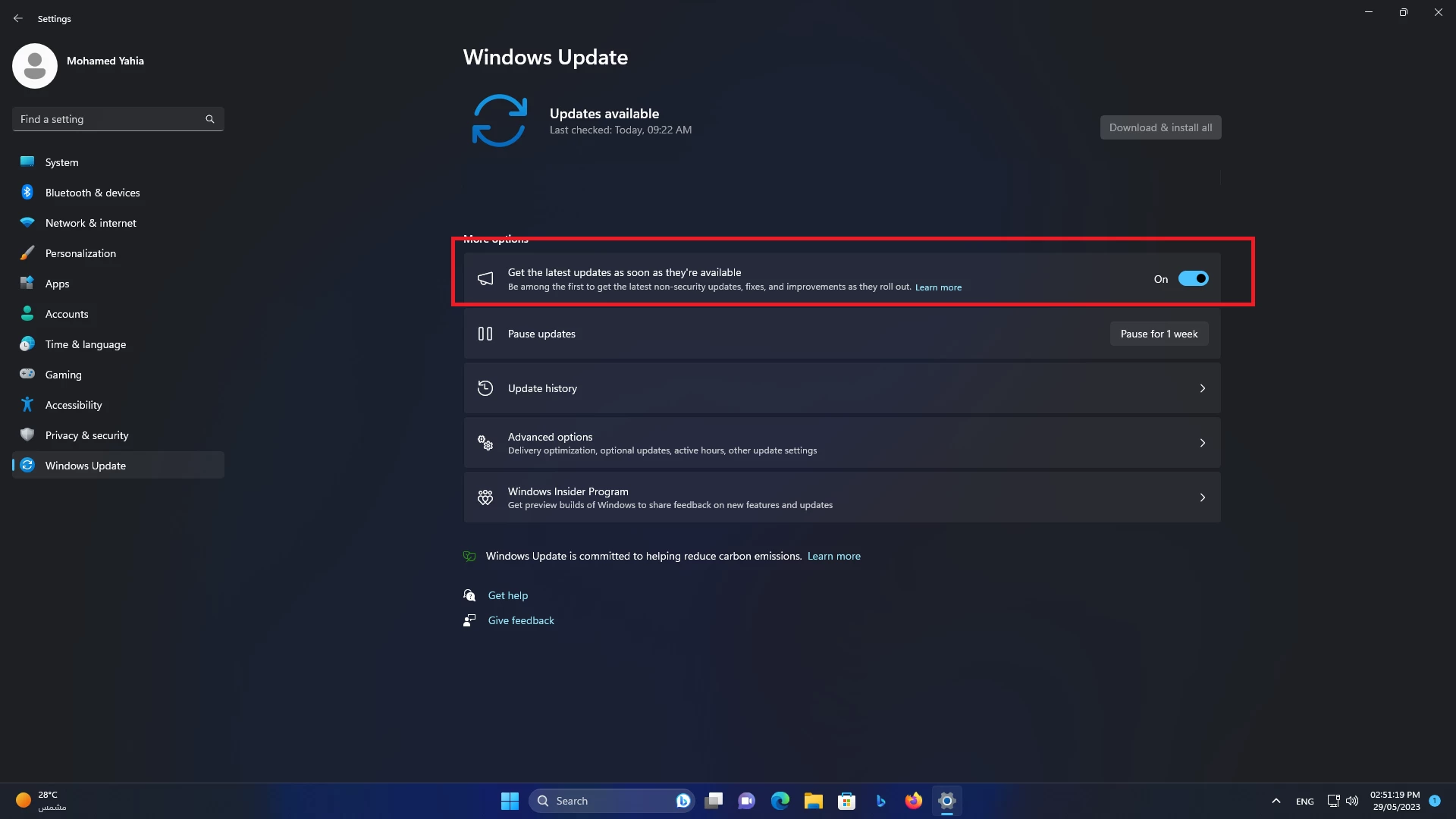Open File Explorer from the taskbar

[x=814, y=801]
